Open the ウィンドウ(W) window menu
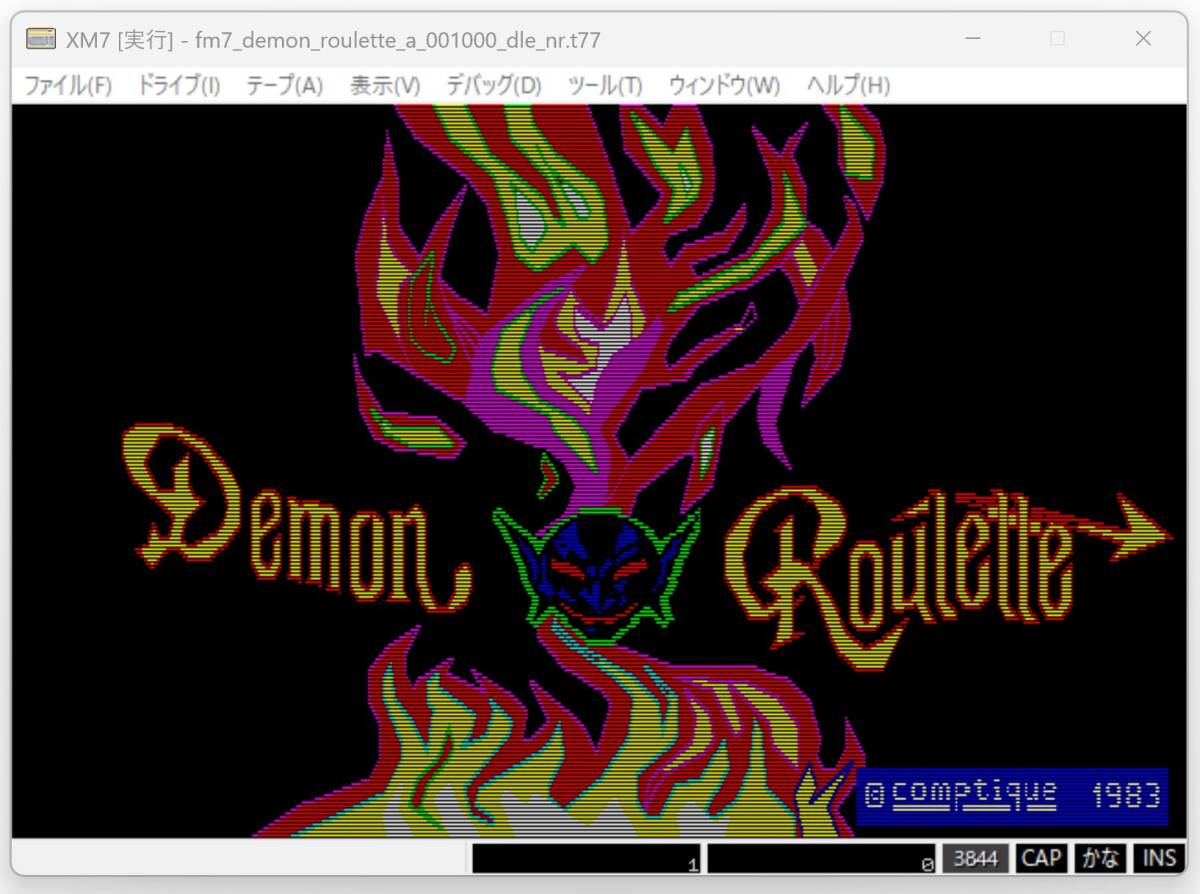 (x=724, y=86)
